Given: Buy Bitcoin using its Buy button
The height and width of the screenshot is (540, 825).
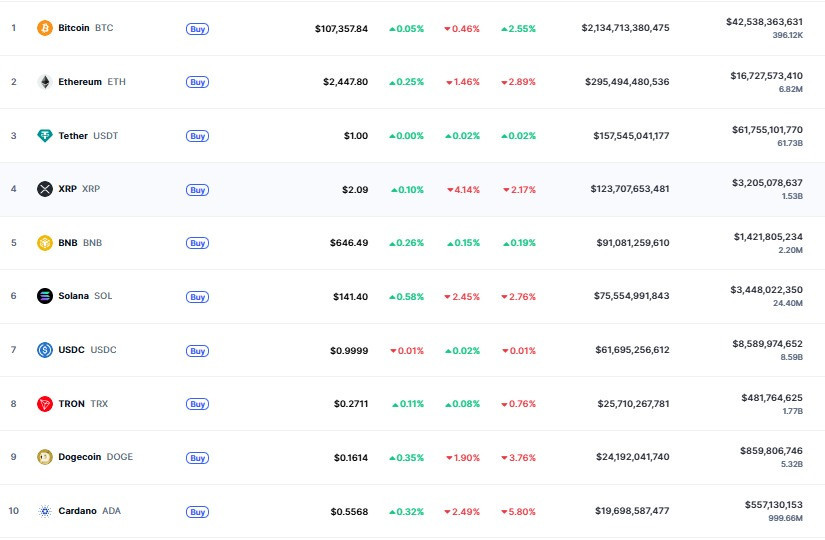Looking at the screenshot, I should coord(197,29).
